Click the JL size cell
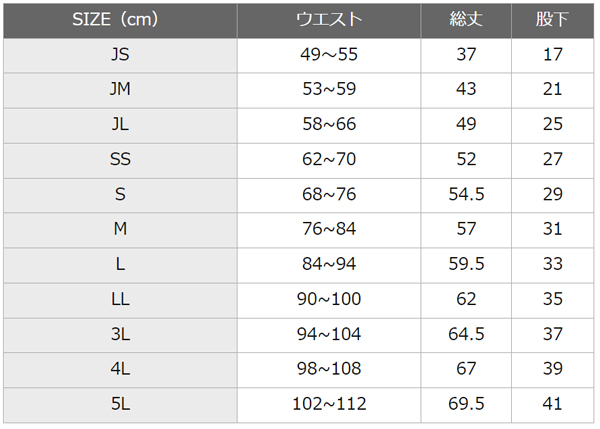This screenshot has height=429, width=600. point(120,126)
